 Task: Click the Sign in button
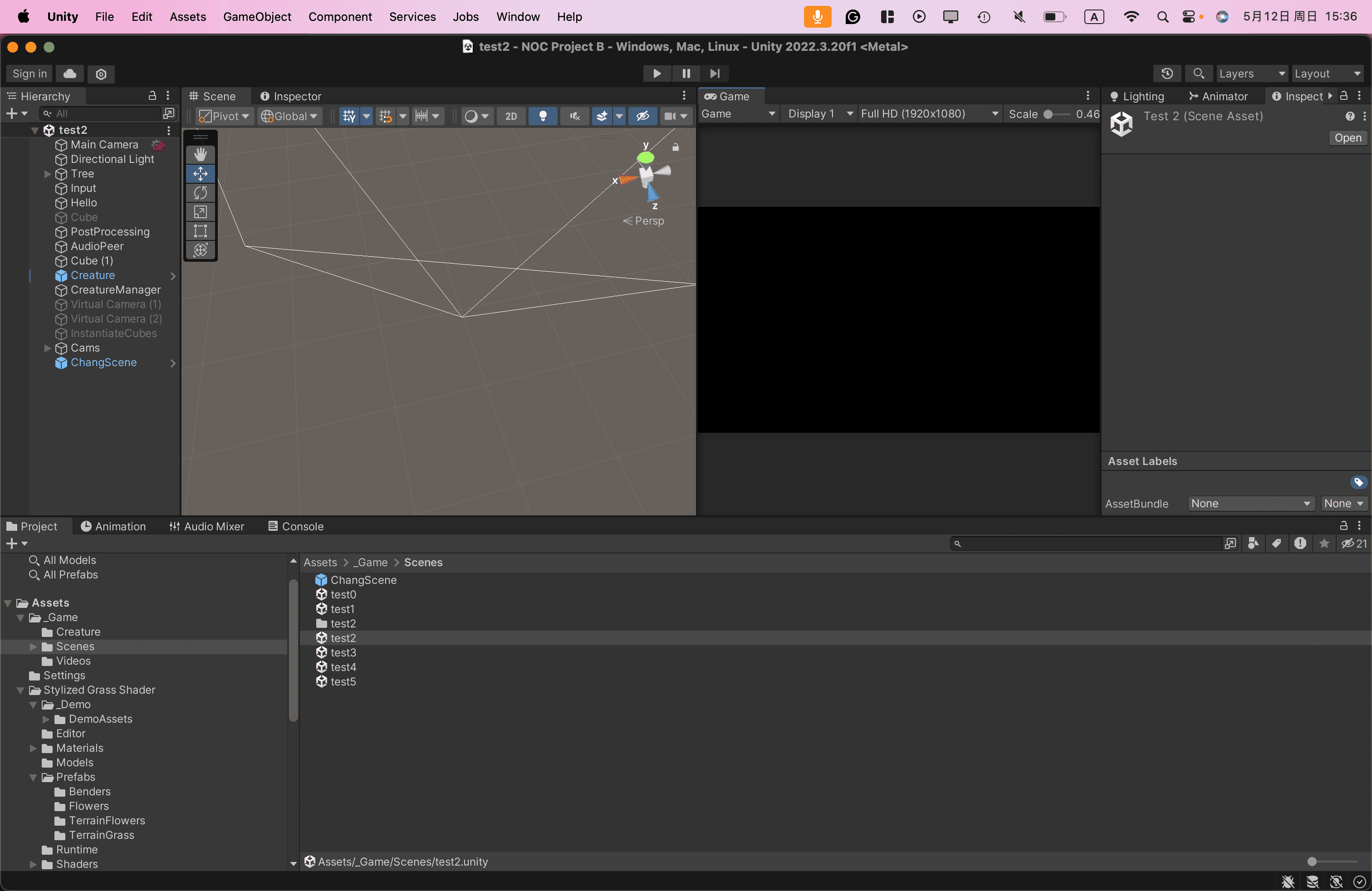29,74
